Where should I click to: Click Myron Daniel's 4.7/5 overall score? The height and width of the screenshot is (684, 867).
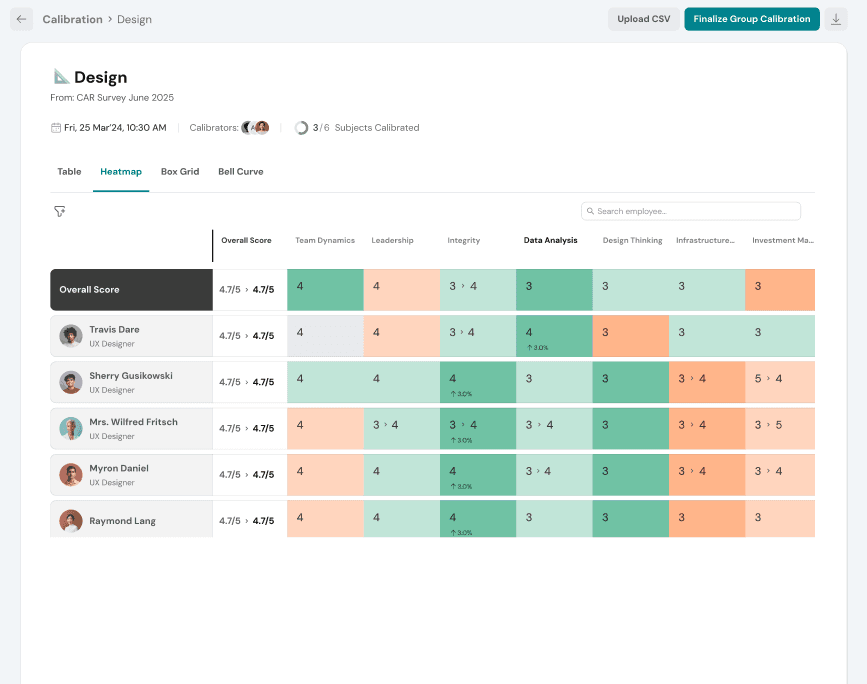pyautogui.click(x=247, y=474)
